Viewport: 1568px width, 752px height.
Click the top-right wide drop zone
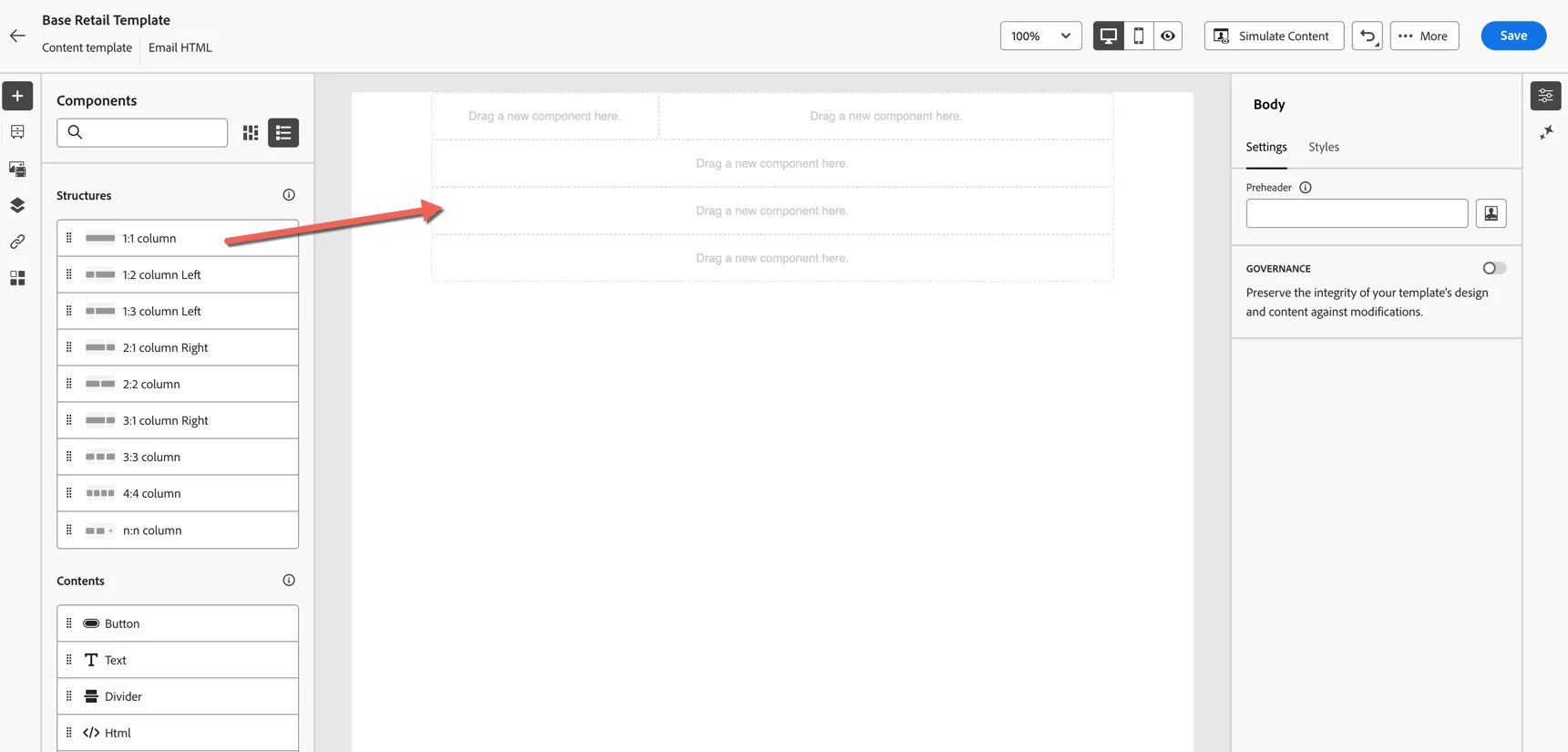(x=886, y=116)
